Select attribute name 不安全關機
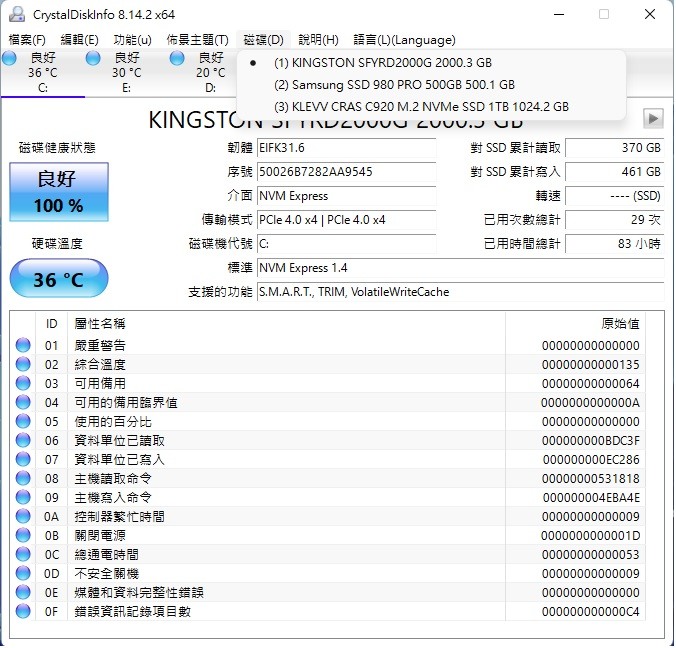 [x=106, y=574]
